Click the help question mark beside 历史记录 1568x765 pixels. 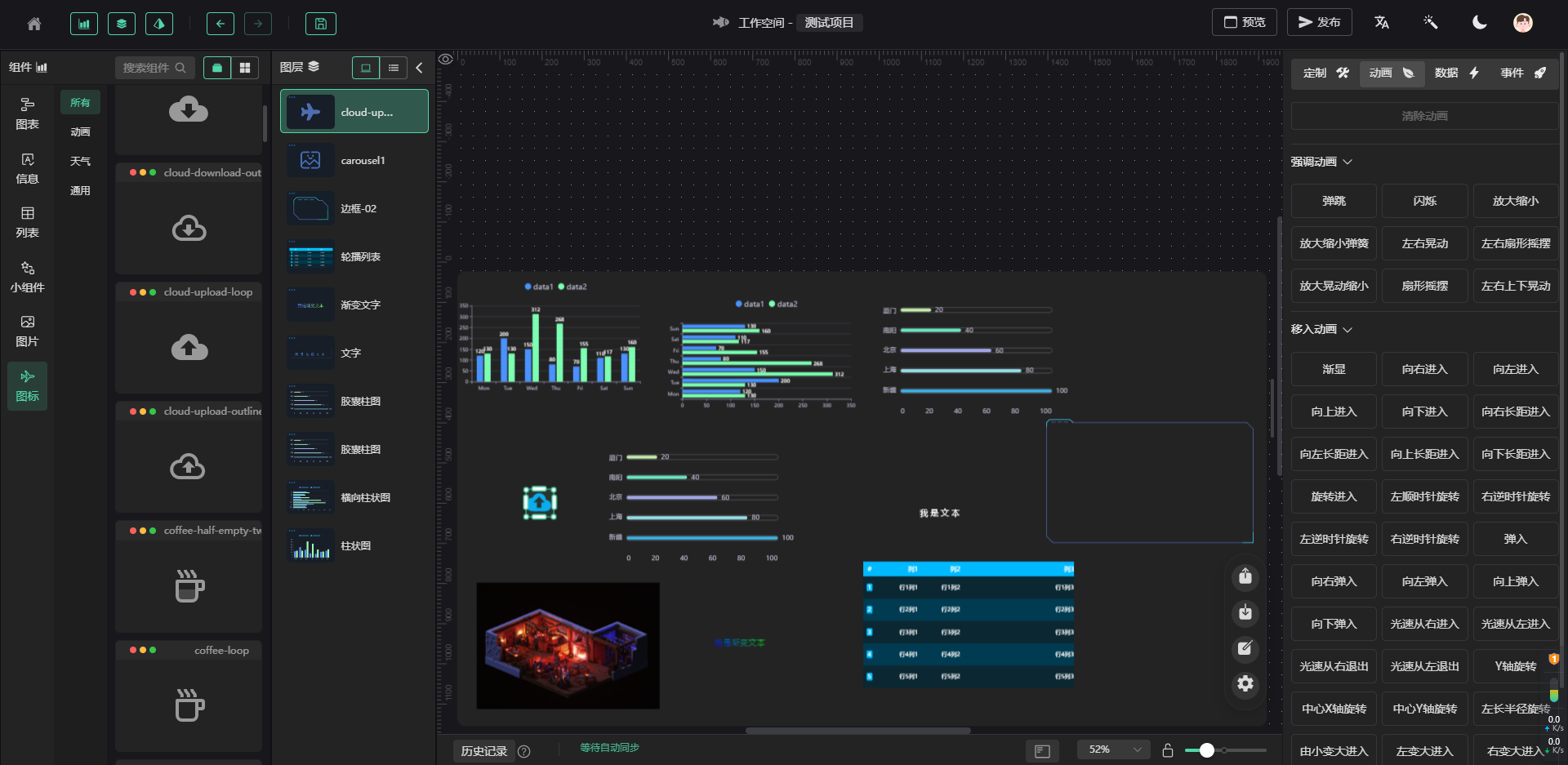point(524,751)
